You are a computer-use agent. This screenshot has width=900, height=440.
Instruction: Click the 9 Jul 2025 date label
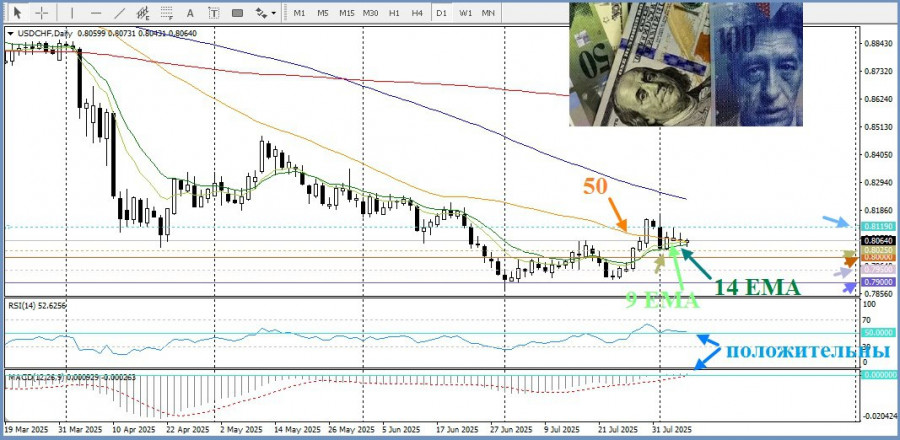561,429
